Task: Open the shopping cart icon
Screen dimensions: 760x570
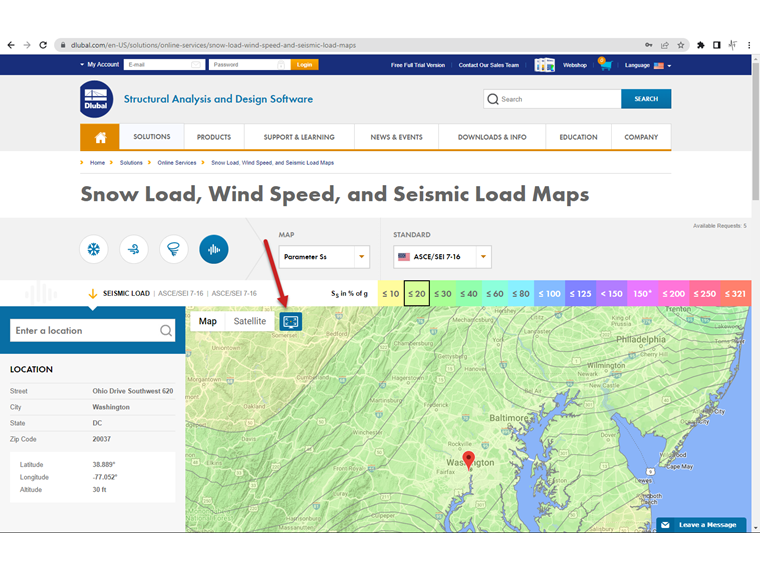Action: (605, 64)
